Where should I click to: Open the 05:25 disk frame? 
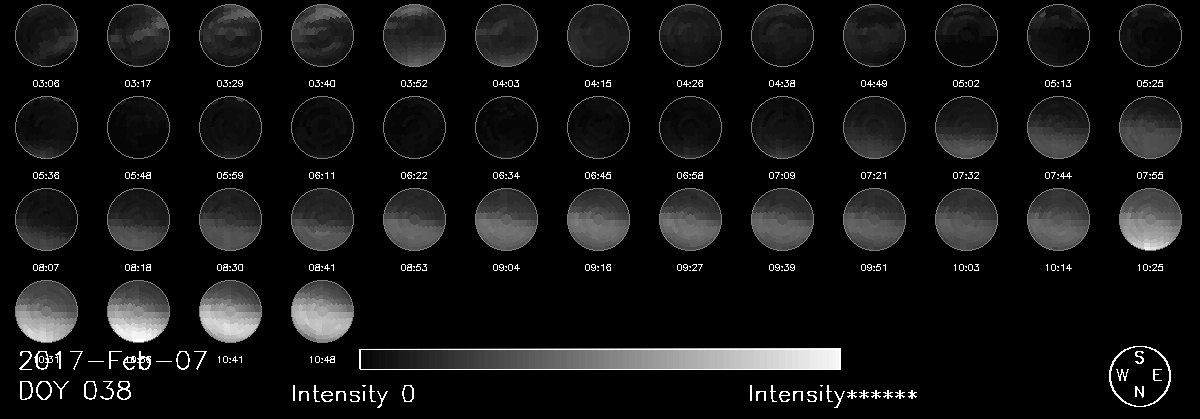coord(1150,35)
